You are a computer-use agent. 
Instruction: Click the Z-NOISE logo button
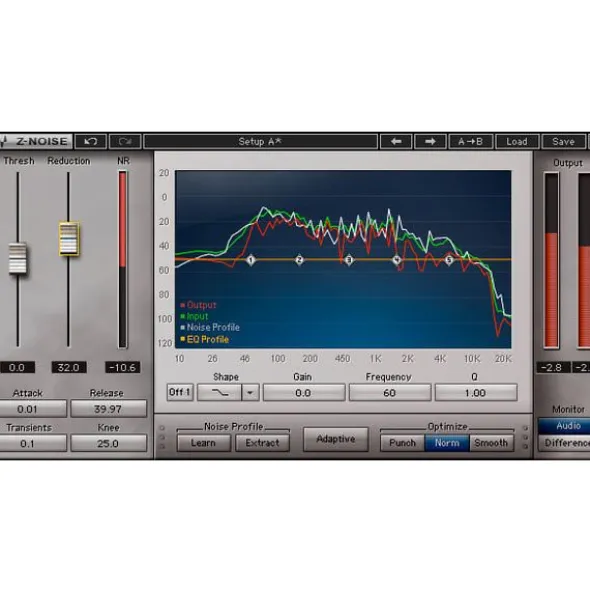point(36,141)
